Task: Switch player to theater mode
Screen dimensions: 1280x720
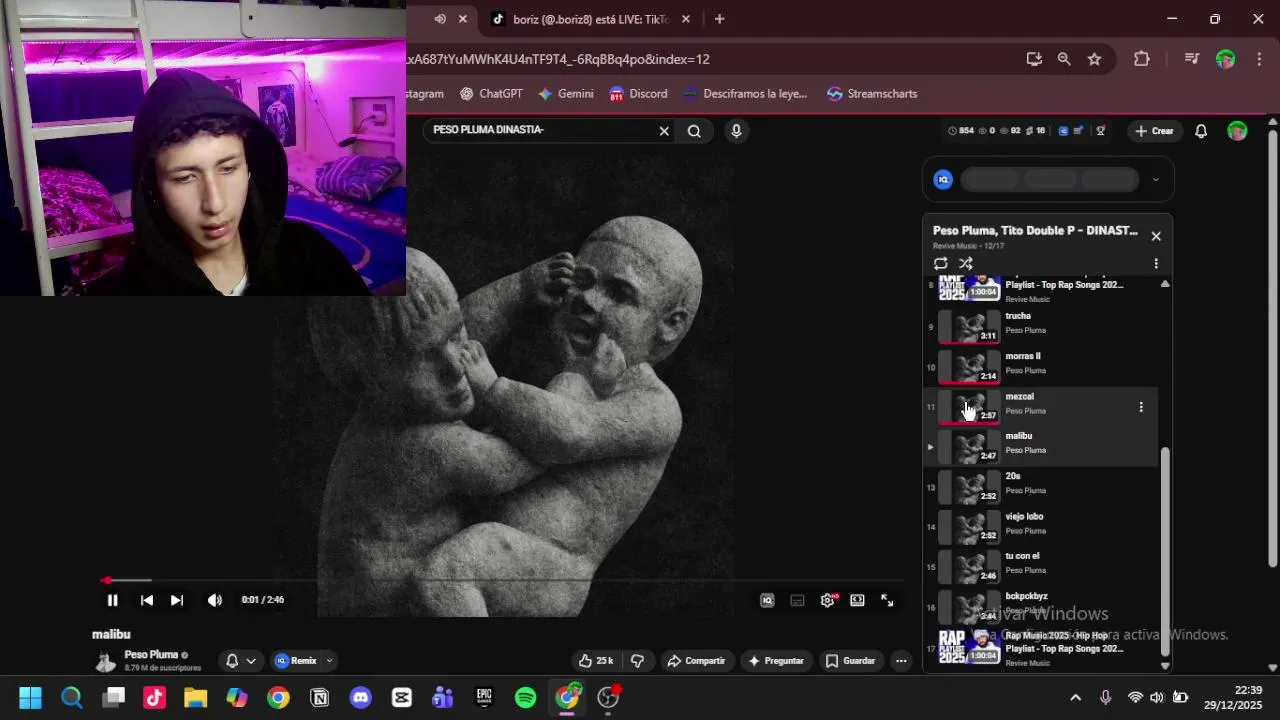Action: point(857,600)
